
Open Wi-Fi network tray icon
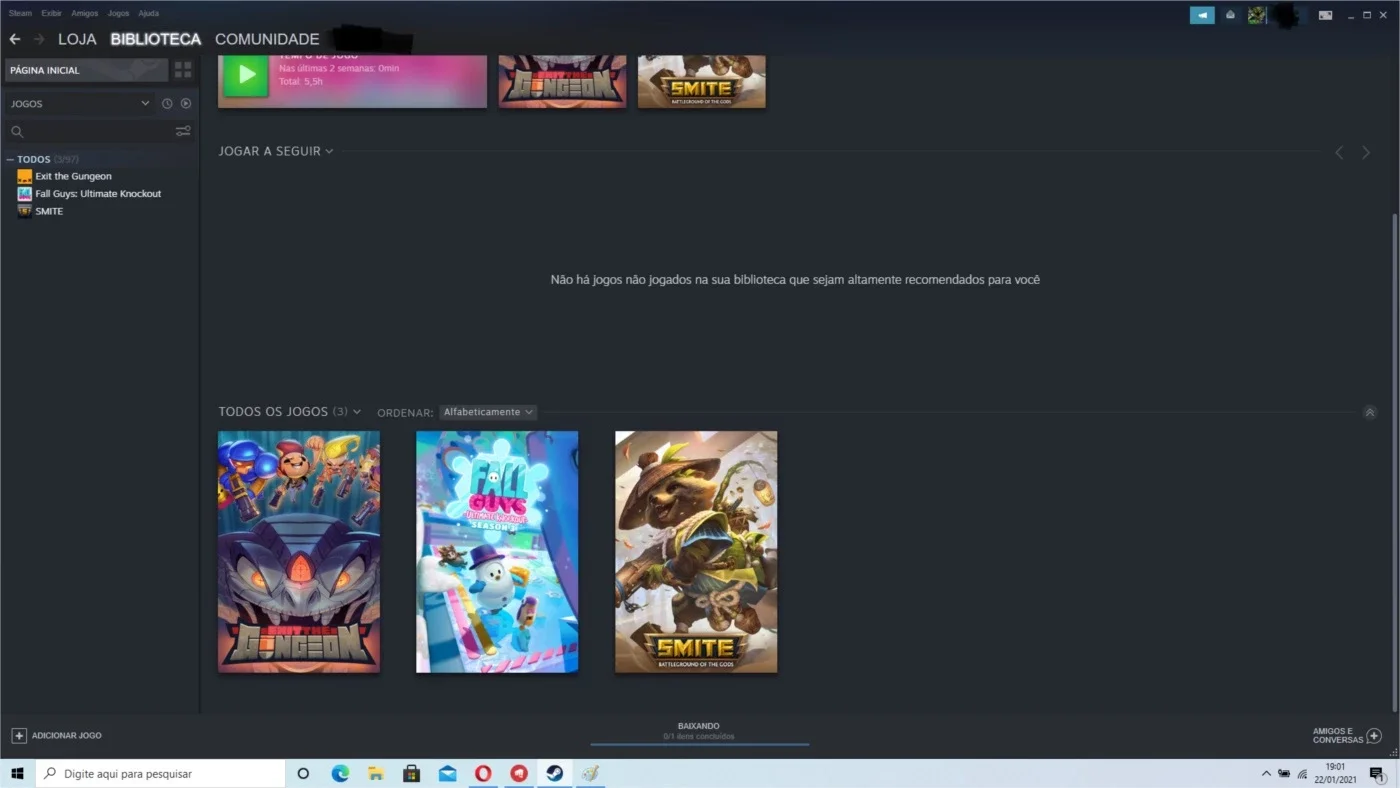pyautogui.click(x=1302, y=773)
